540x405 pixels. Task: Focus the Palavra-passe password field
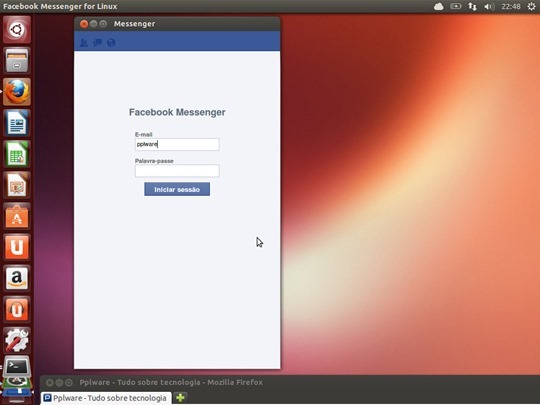[177, 171]
